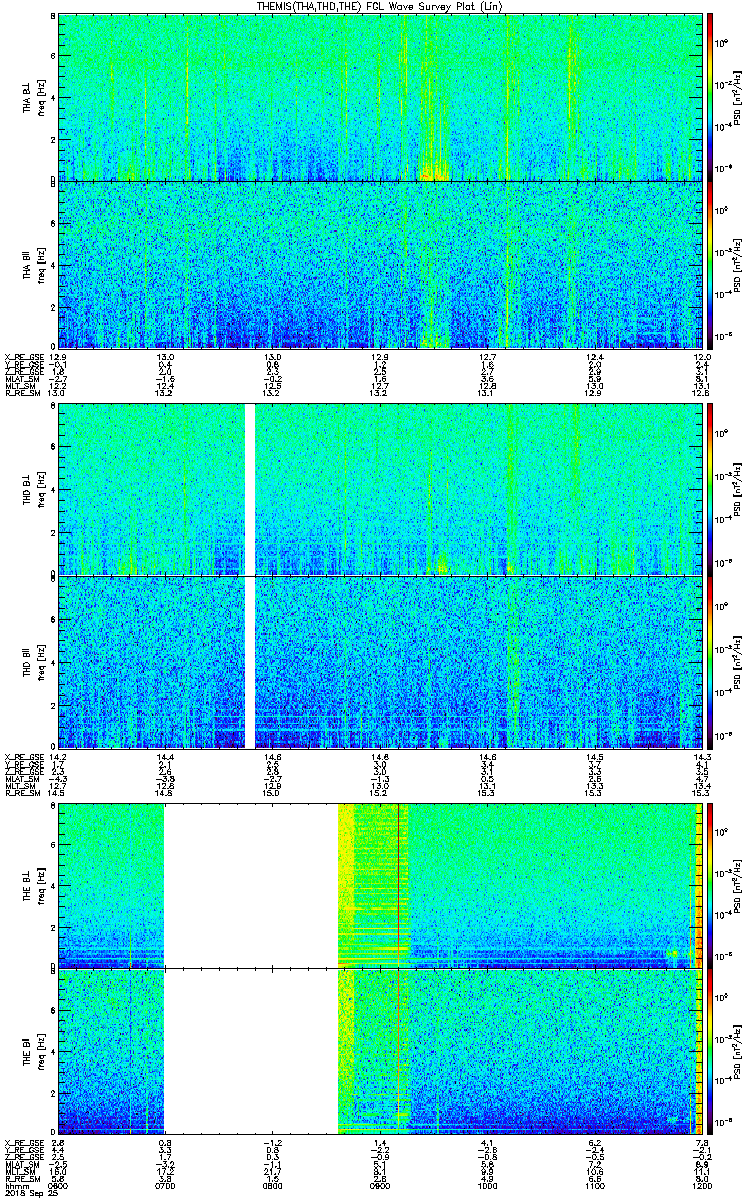This screenshot has height=1200, width=750.
Task: Click the '0600' time tick label
Action: tap(58, 1185)
